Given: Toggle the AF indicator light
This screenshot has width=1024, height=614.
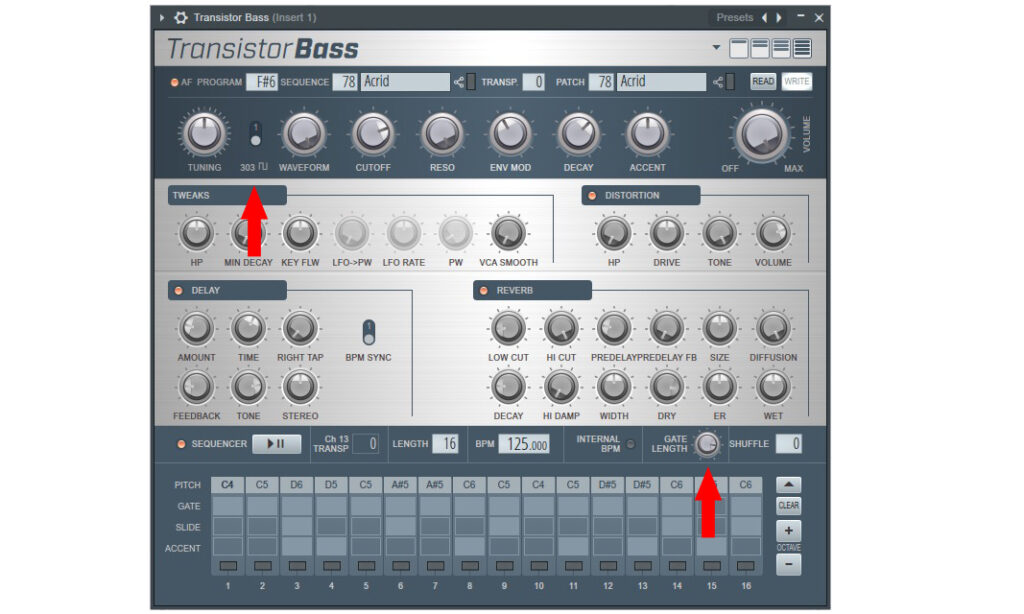Looking at the screenshot, I should tap(174, 82).
